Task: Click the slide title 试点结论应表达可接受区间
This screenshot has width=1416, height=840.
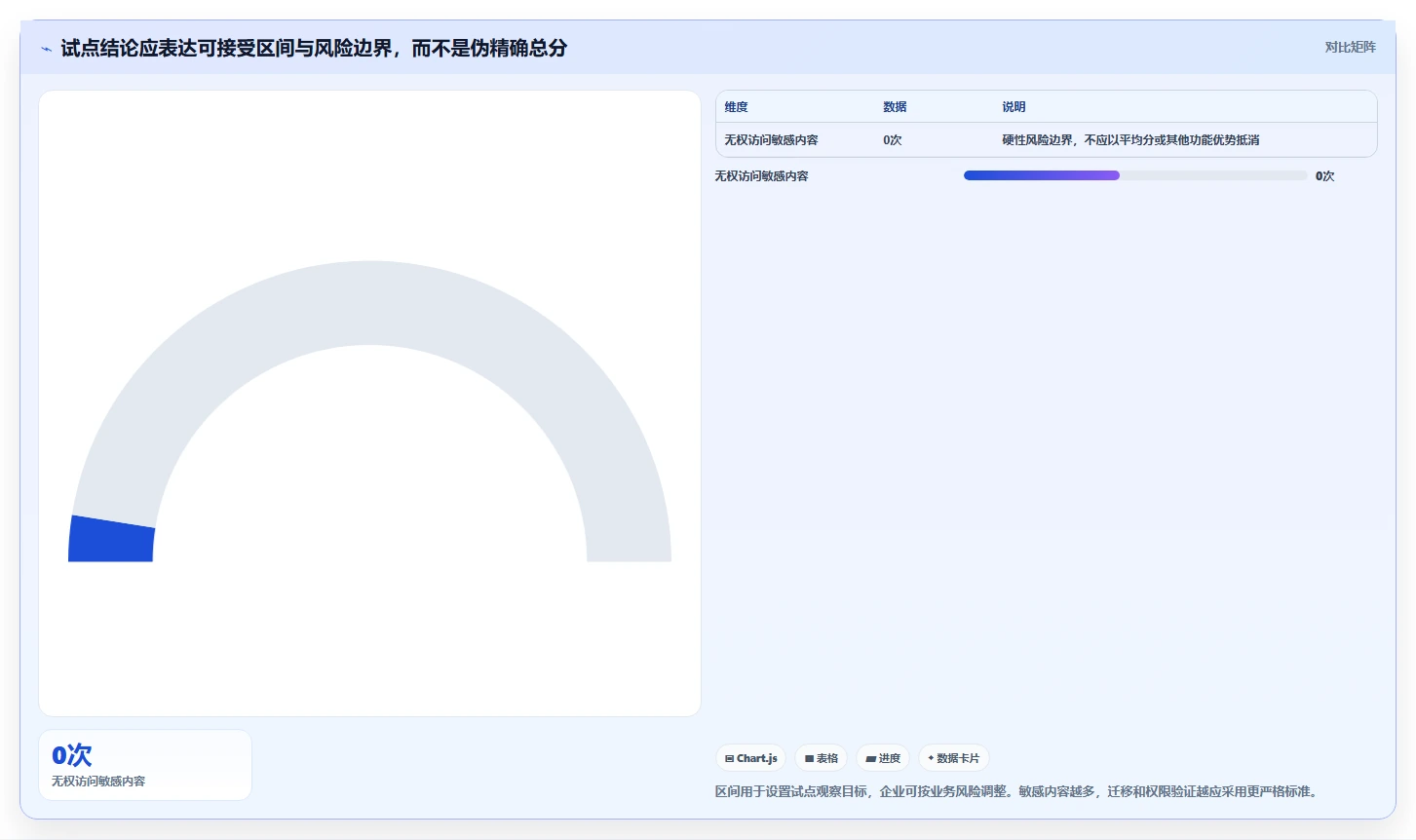Action: tap(314, 48)
